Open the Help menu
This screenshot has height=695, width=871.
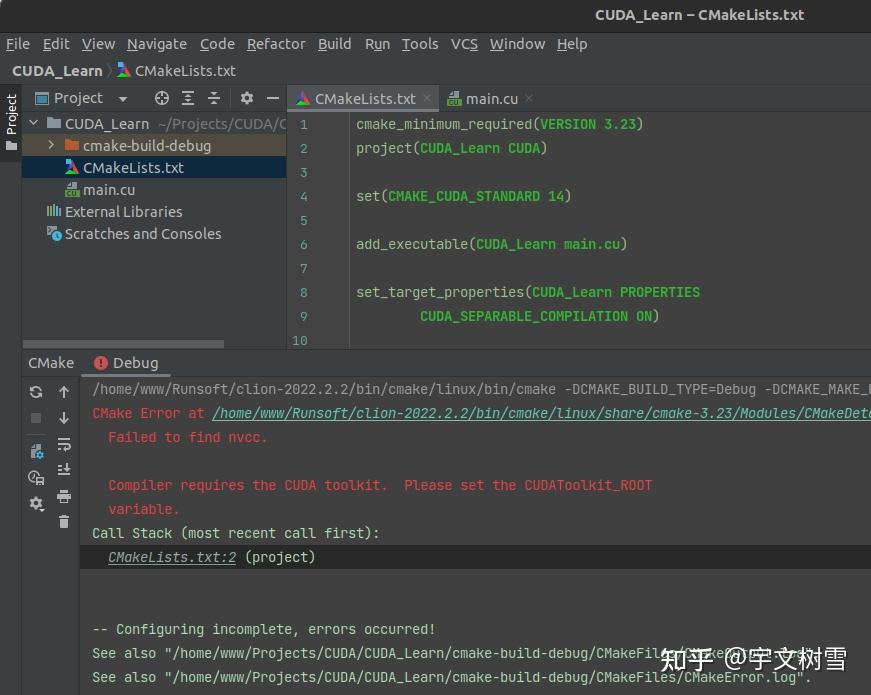[x=572, y=44]
